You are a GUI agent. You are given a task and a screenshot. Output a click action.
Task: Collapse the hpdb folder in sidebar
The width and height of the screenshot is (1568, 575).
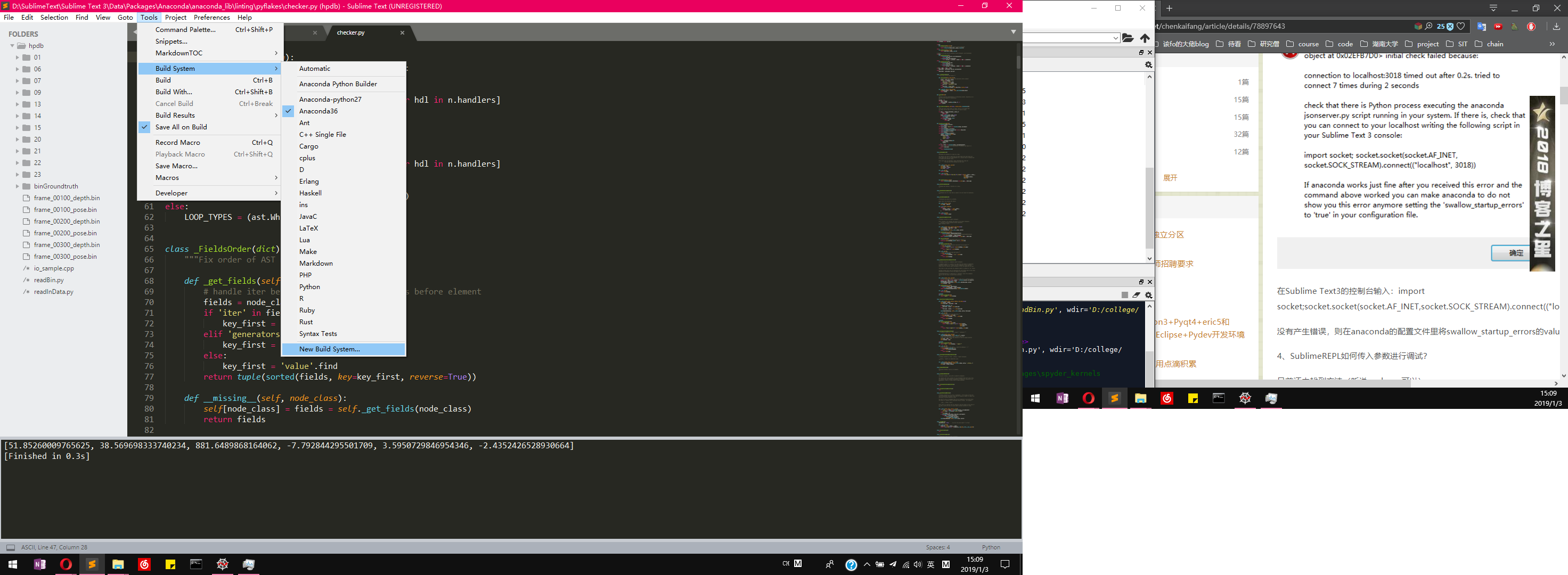pos(12,46)
